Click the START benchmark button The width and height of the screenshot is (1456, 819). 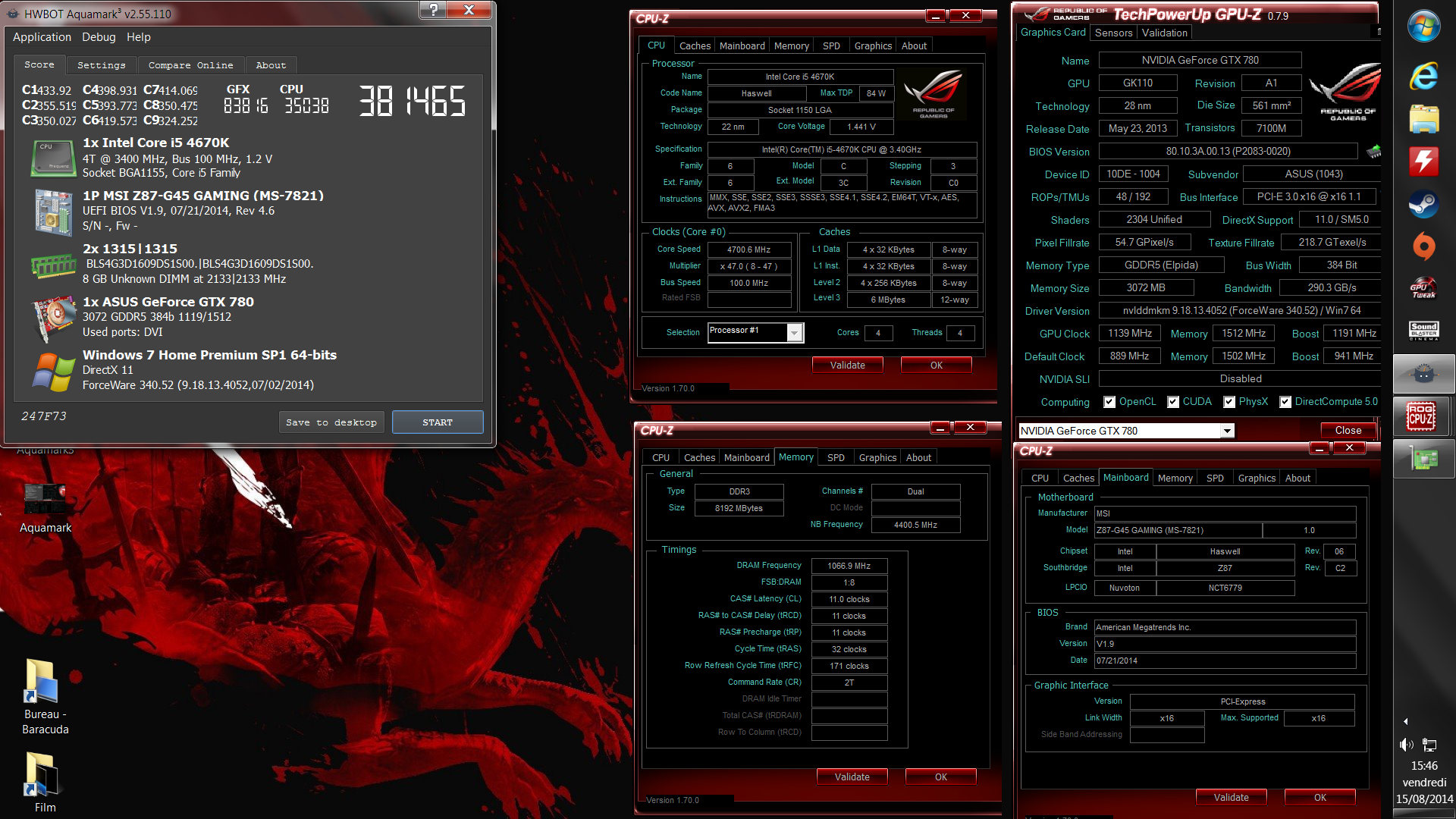coord(438,422)
